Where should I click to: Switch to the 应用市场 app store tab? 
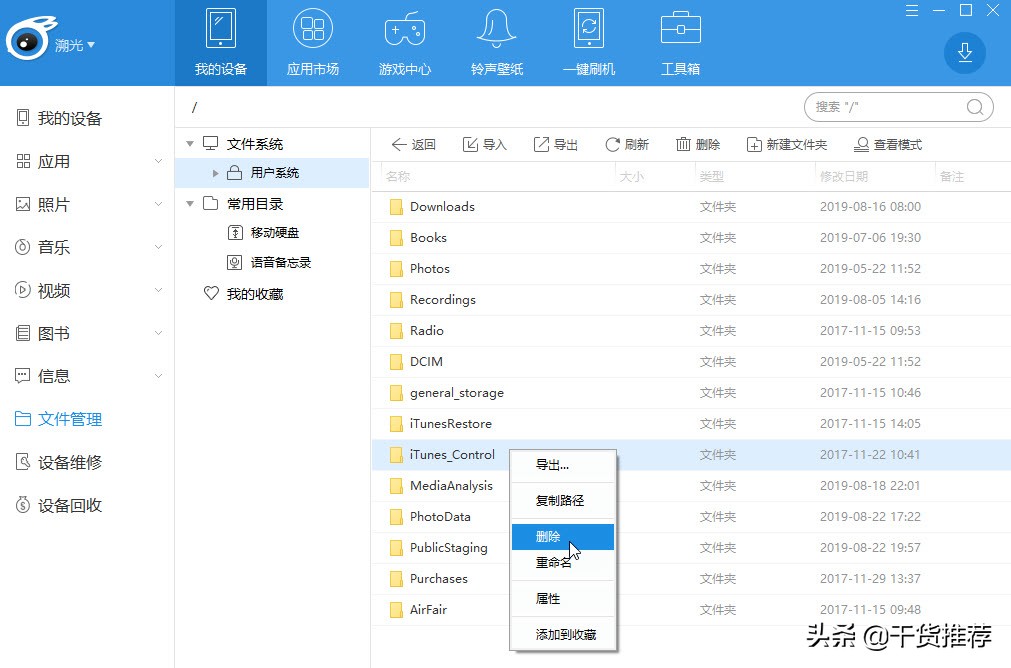[312, 40]
